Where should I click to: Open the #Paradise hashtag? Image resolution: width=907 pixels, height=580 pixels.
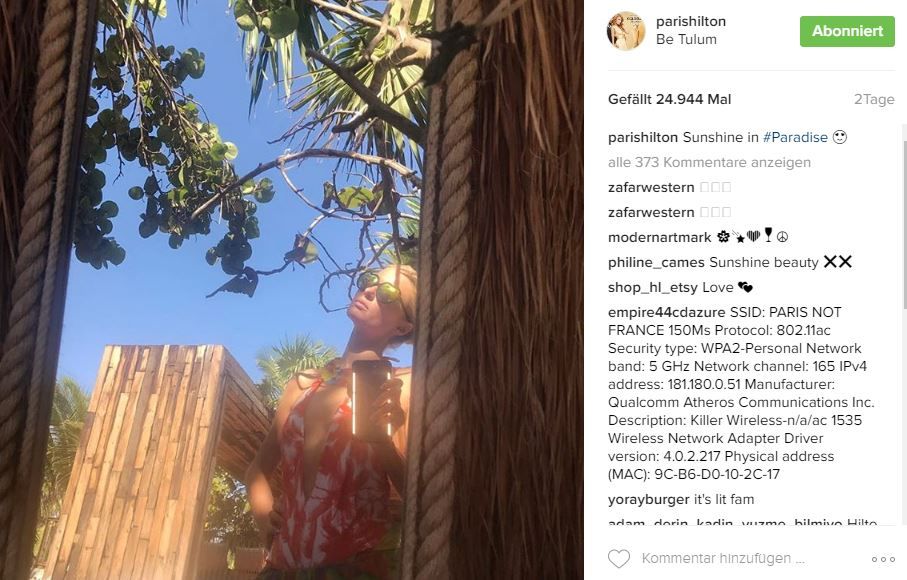tap(795, 137)
